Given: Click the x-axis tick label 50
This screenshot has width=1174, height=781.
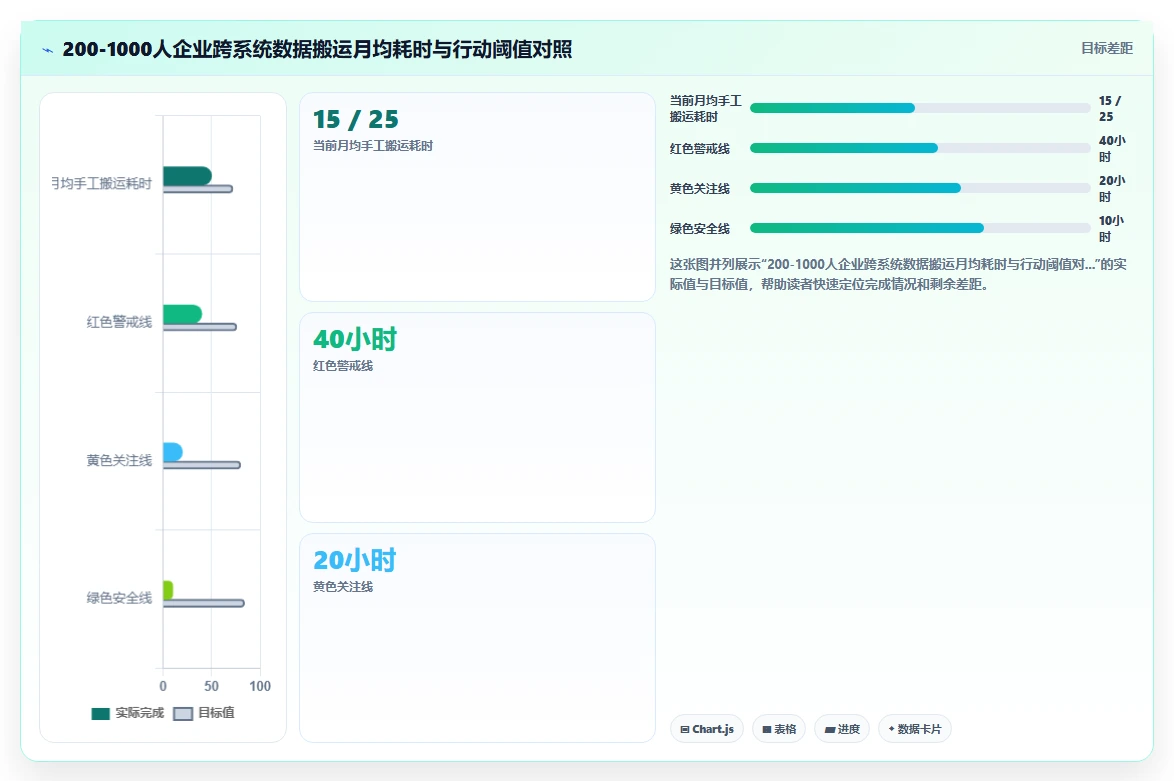Looking at the screenshot, I should tap(212, 686).
